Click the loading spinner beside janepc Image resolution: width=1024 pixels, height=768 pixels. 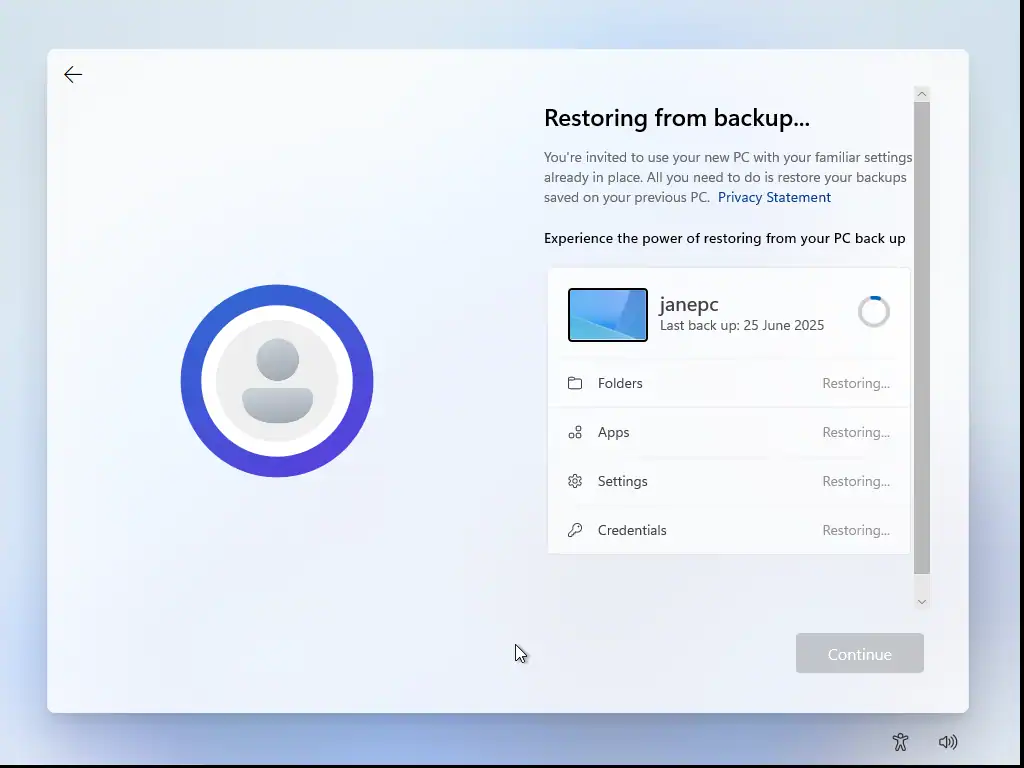[x=873, y=312]
